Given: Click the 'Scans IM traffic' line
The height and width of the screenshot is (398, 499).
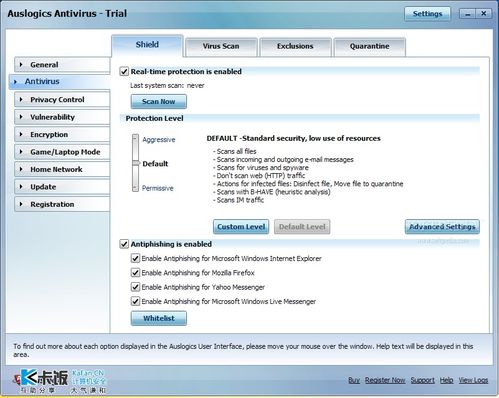Looking at the screenshot, I should (239, 200).
